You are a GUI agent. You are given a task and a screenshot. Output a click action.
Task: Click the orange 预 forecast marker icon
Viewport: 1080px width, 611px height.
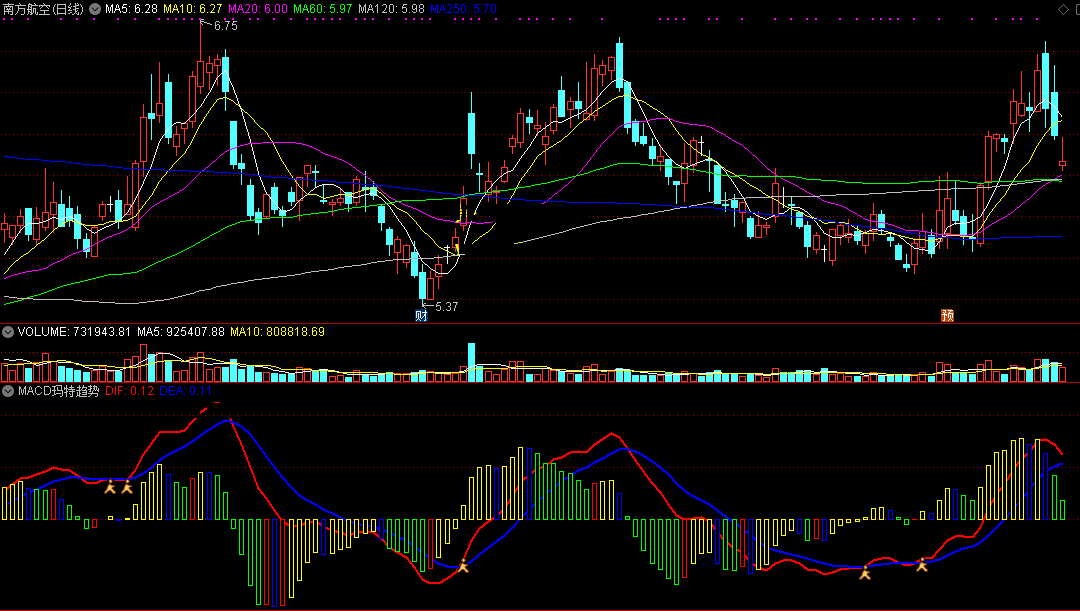point(948,315)
